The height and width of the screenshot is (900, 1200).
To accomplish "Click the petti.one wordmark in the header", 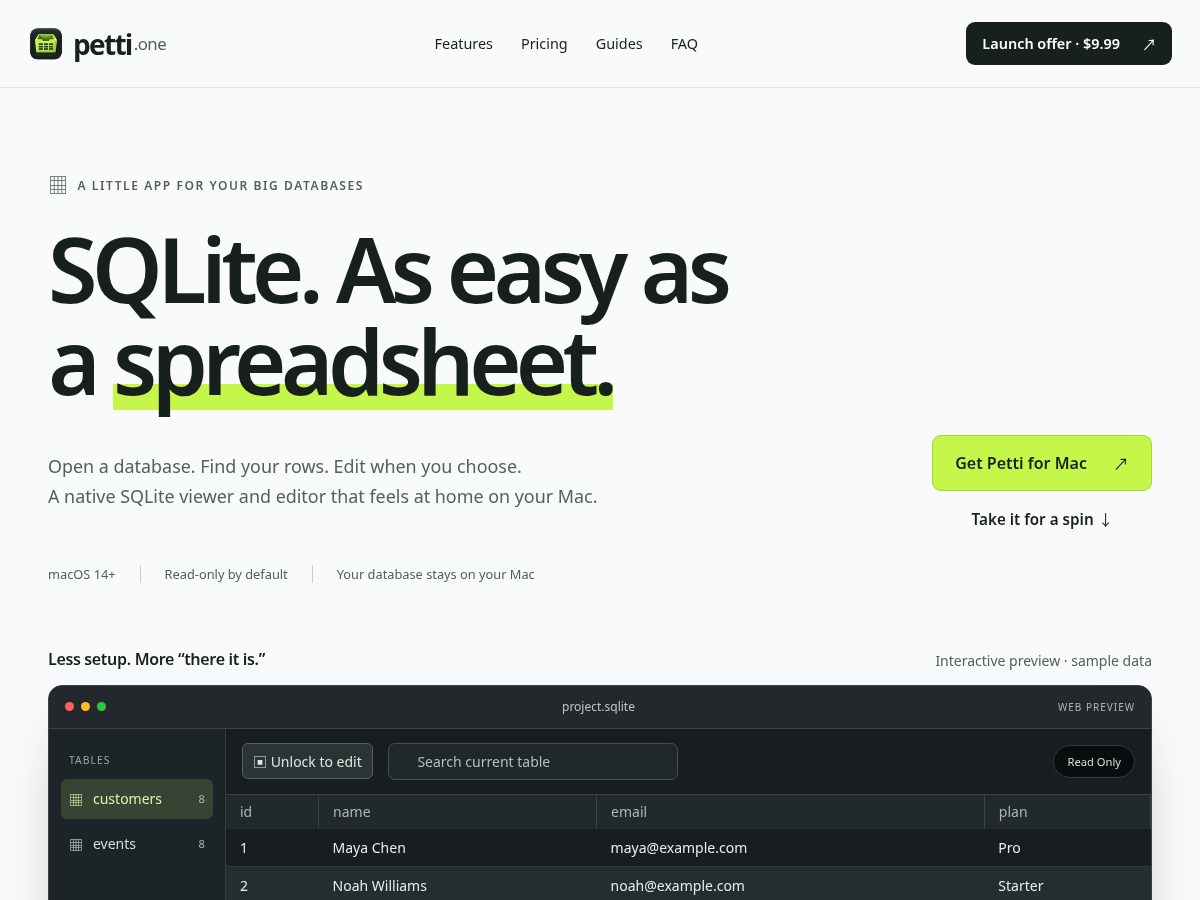I will (120, 45).
